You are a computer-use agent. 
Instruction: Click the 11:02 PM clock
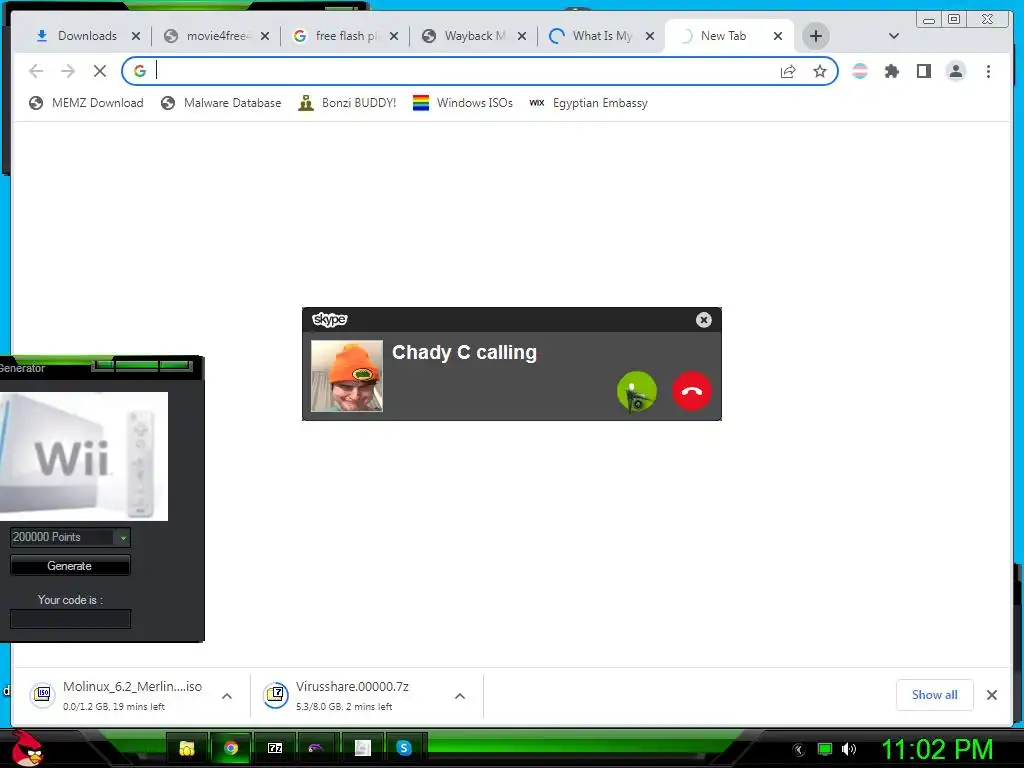(937, 749)
